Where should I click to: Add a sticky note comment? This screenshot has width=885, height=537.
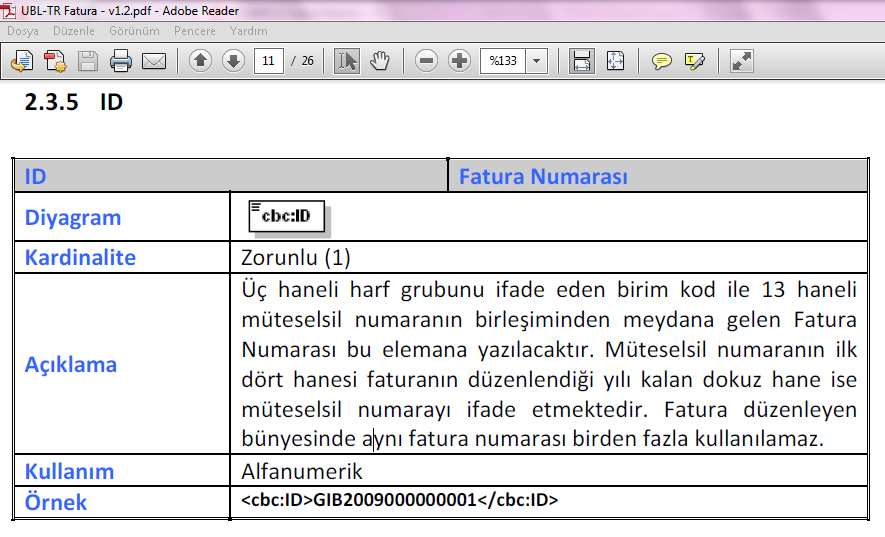[x=661, y=61]
